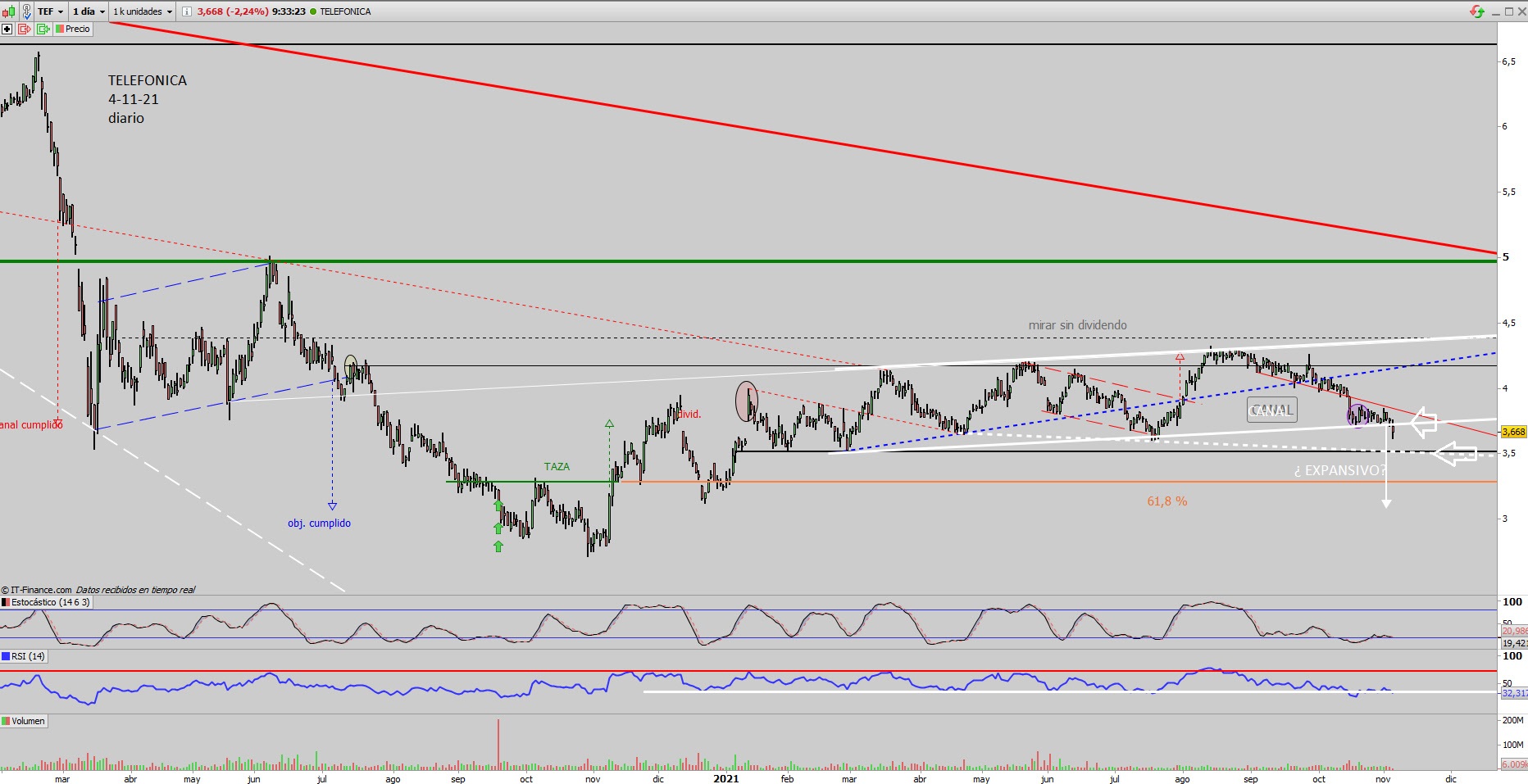Click the red export arrow icon
The width and height of the screenshot is (1528, 784).
pos(24,29)
